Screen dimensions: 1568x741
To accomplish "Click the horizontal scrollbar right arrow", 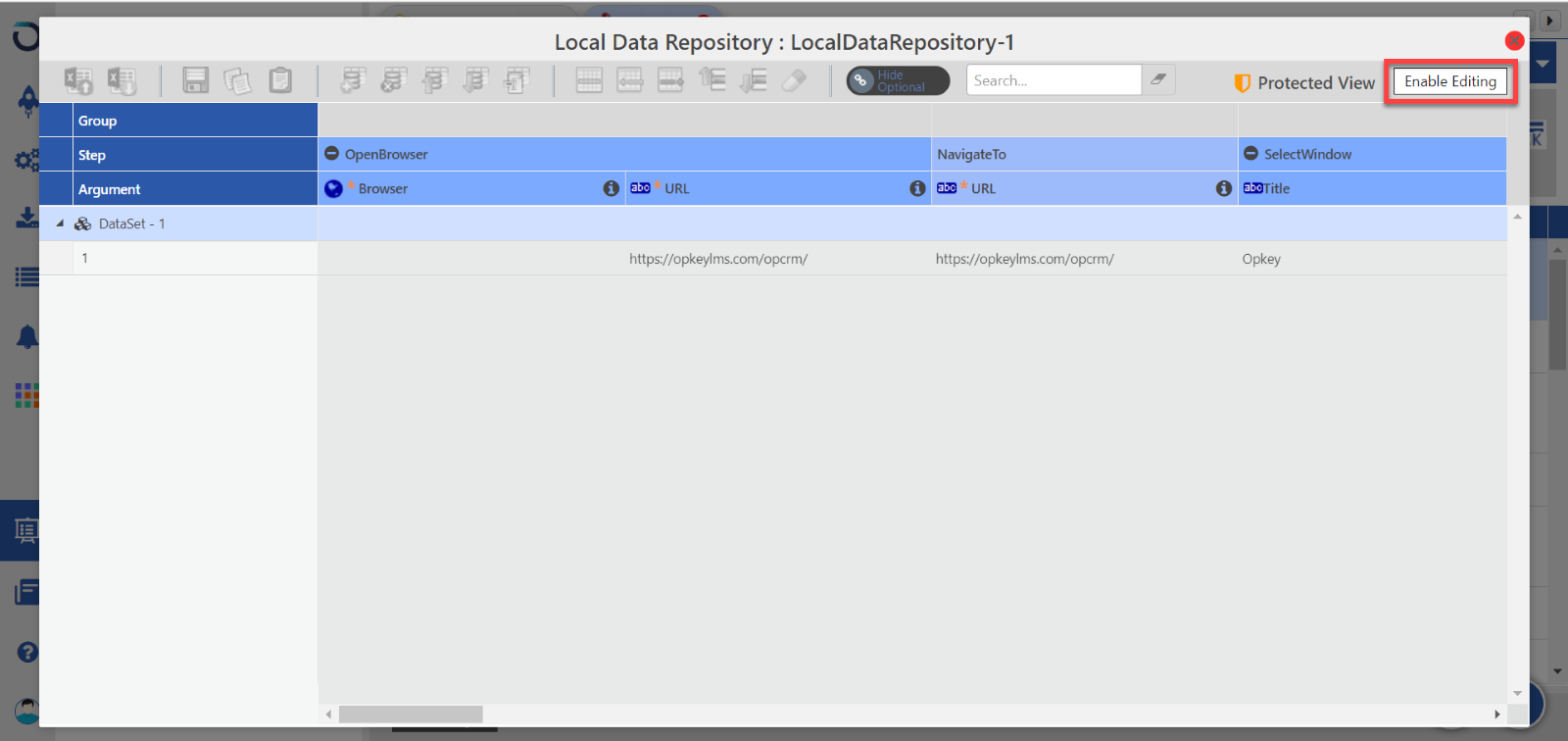I will [1496, 715].
